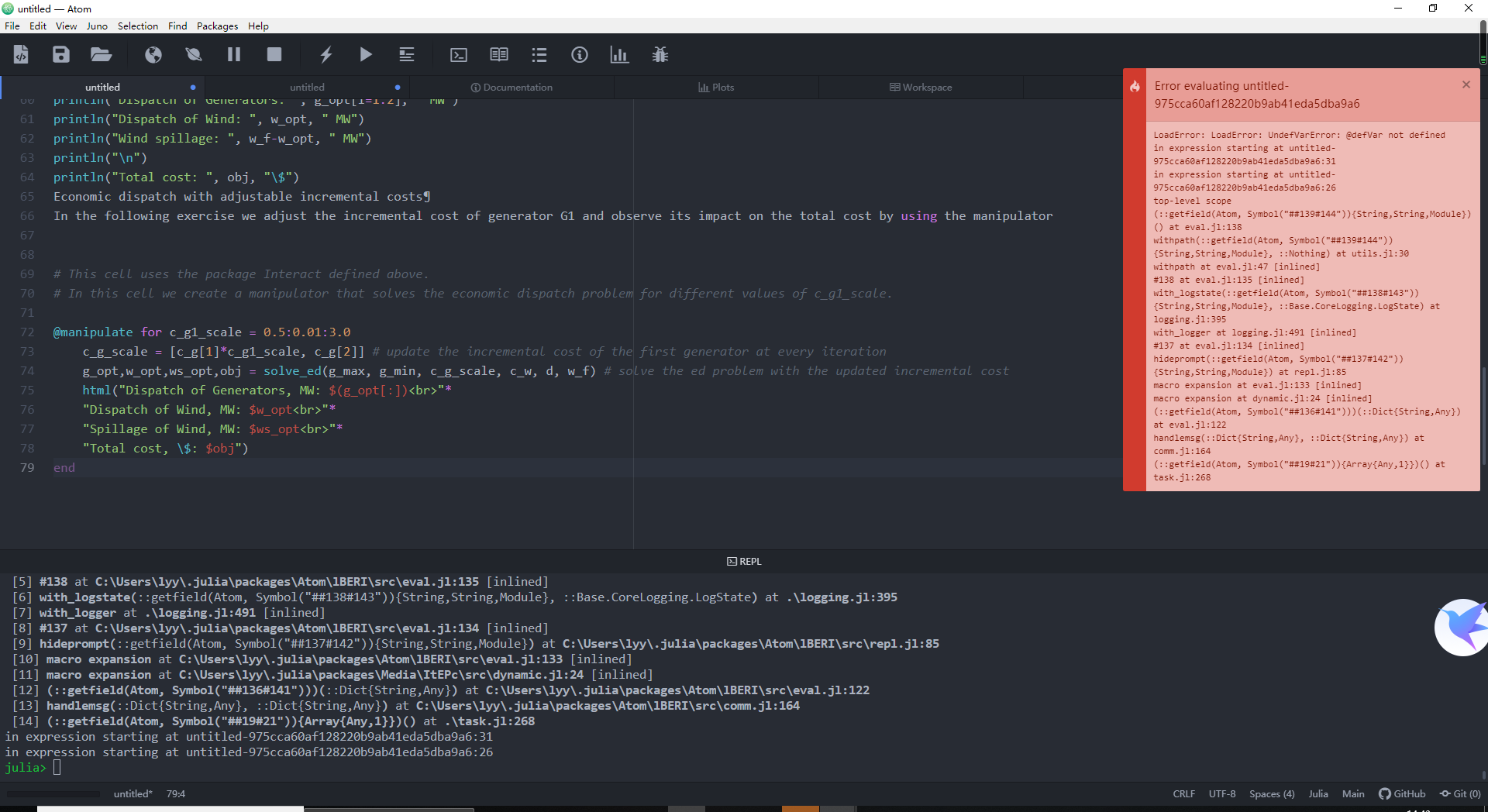
Task: Open a file with the folder icon
Action: 101,54
